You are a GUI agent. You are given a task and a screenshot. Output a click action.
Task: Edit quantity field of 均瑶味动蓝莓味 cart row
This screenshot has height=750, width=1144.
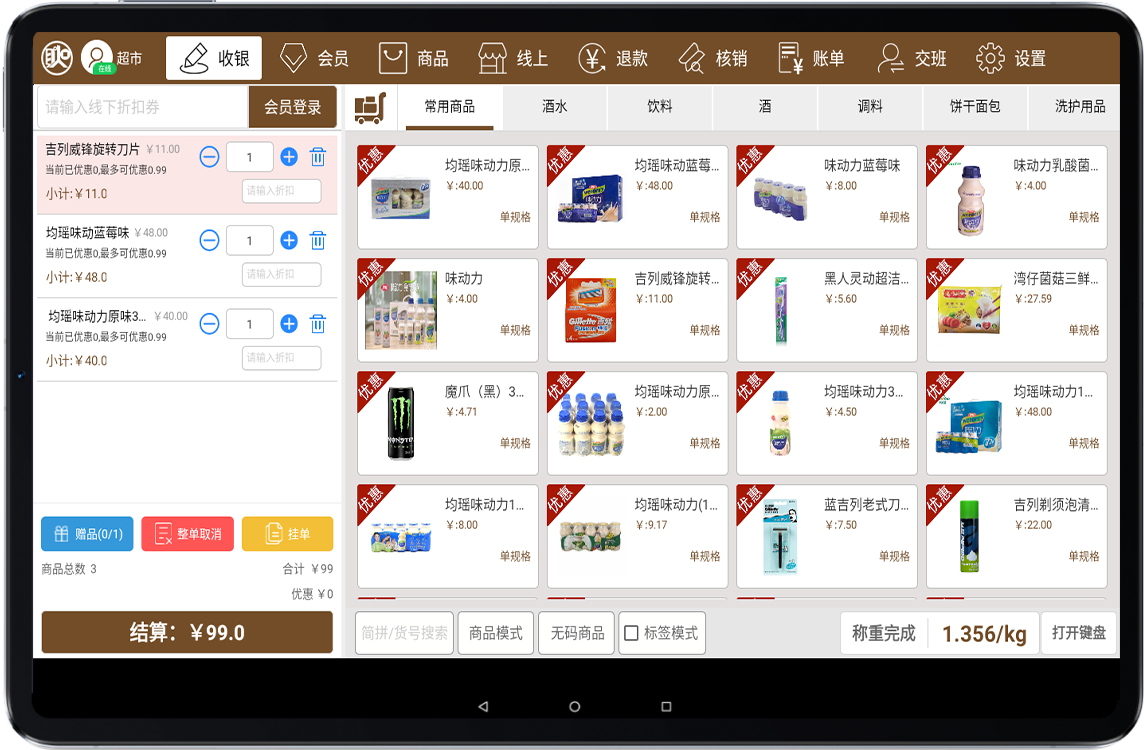(x=250, y=240)
